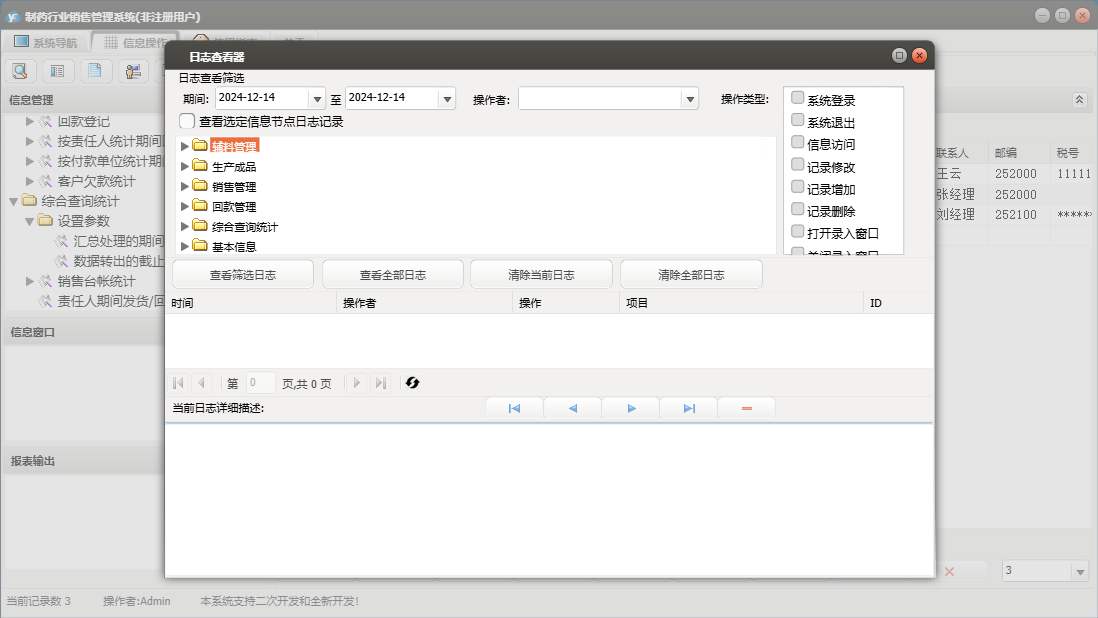This screenshot has height=618, width=1098.
Task: Tick the 记录删除 checkbox
Action: pyautogui.click(x=797, y=210)
